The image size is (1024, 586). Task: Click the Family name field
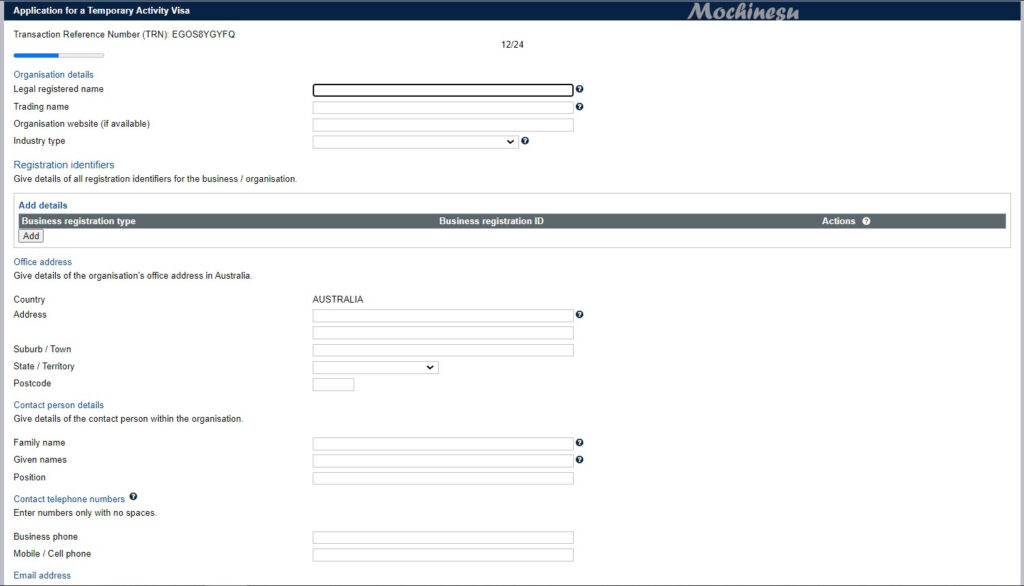(x=443, y=444)
